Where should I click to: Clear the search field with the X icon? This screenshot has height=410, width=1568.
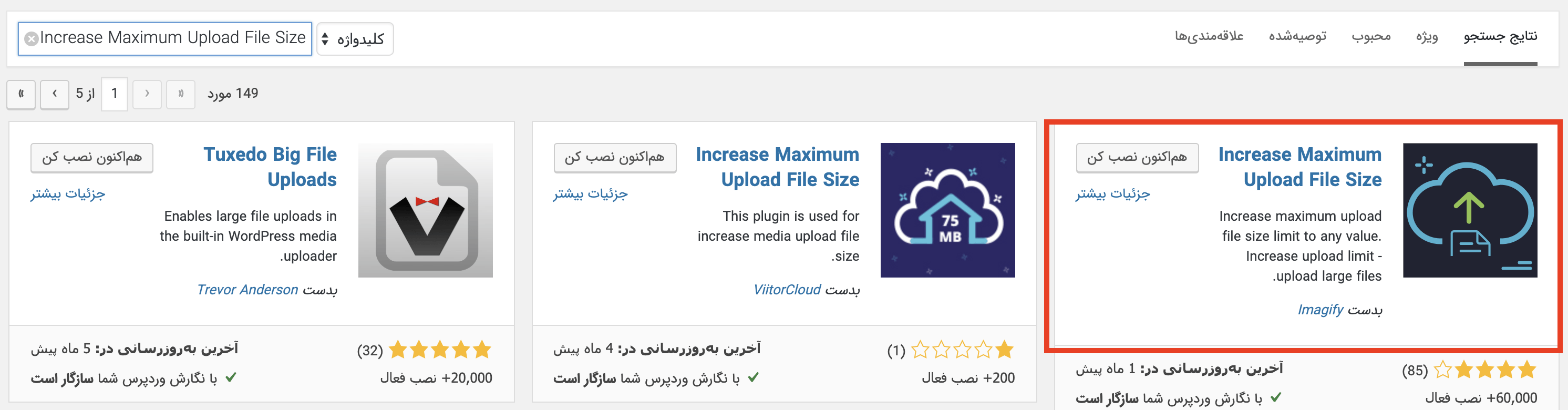(x=31, y=39)
